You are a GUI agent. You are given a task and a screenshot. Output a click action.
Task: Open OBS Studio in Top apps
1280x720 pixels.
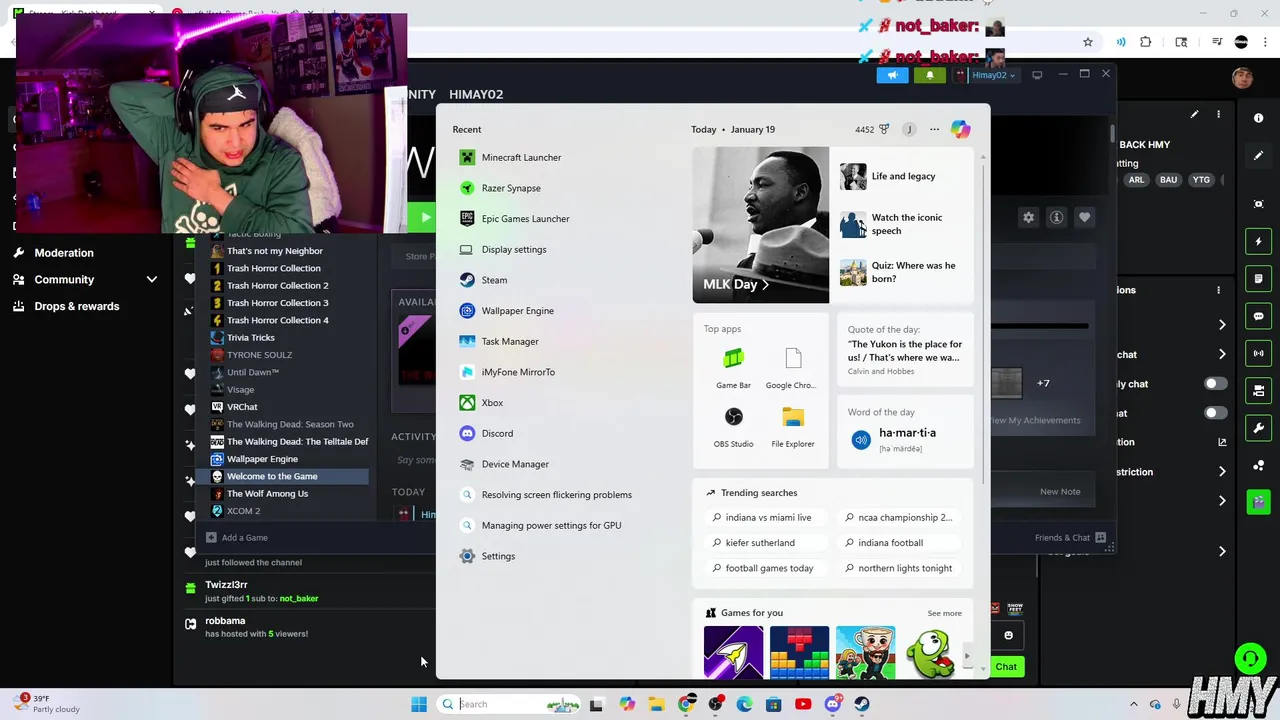coord(733,427)
